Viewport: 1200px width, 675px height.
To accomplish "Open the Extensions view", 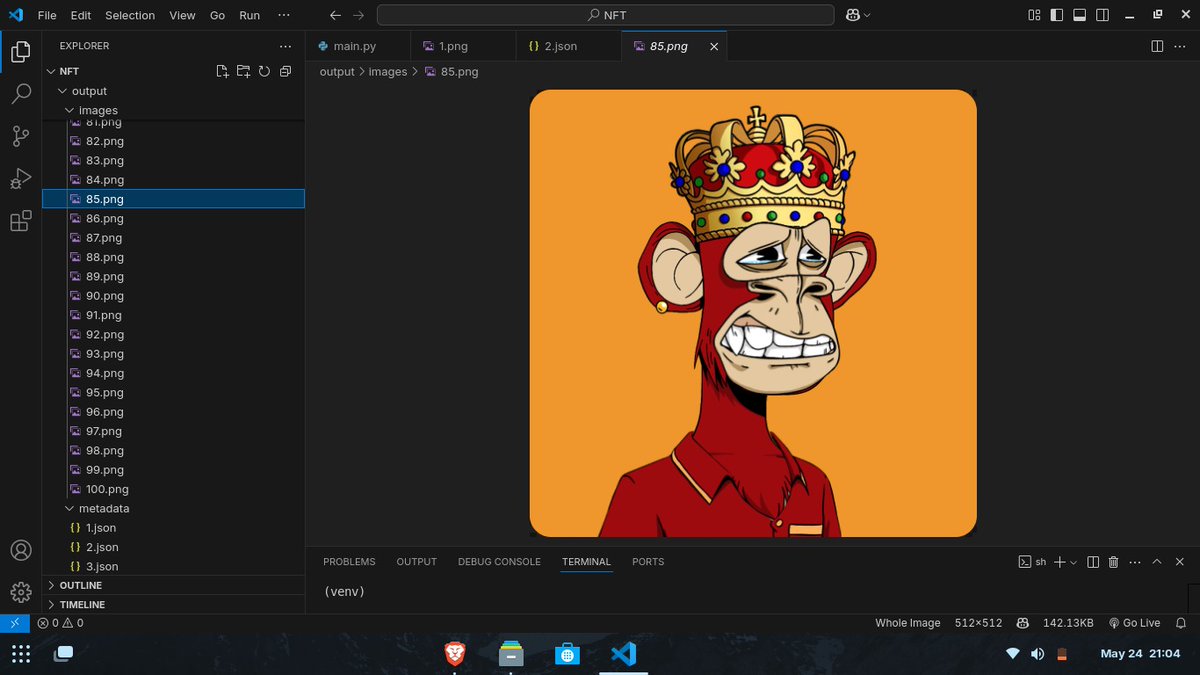I will 21,220.
